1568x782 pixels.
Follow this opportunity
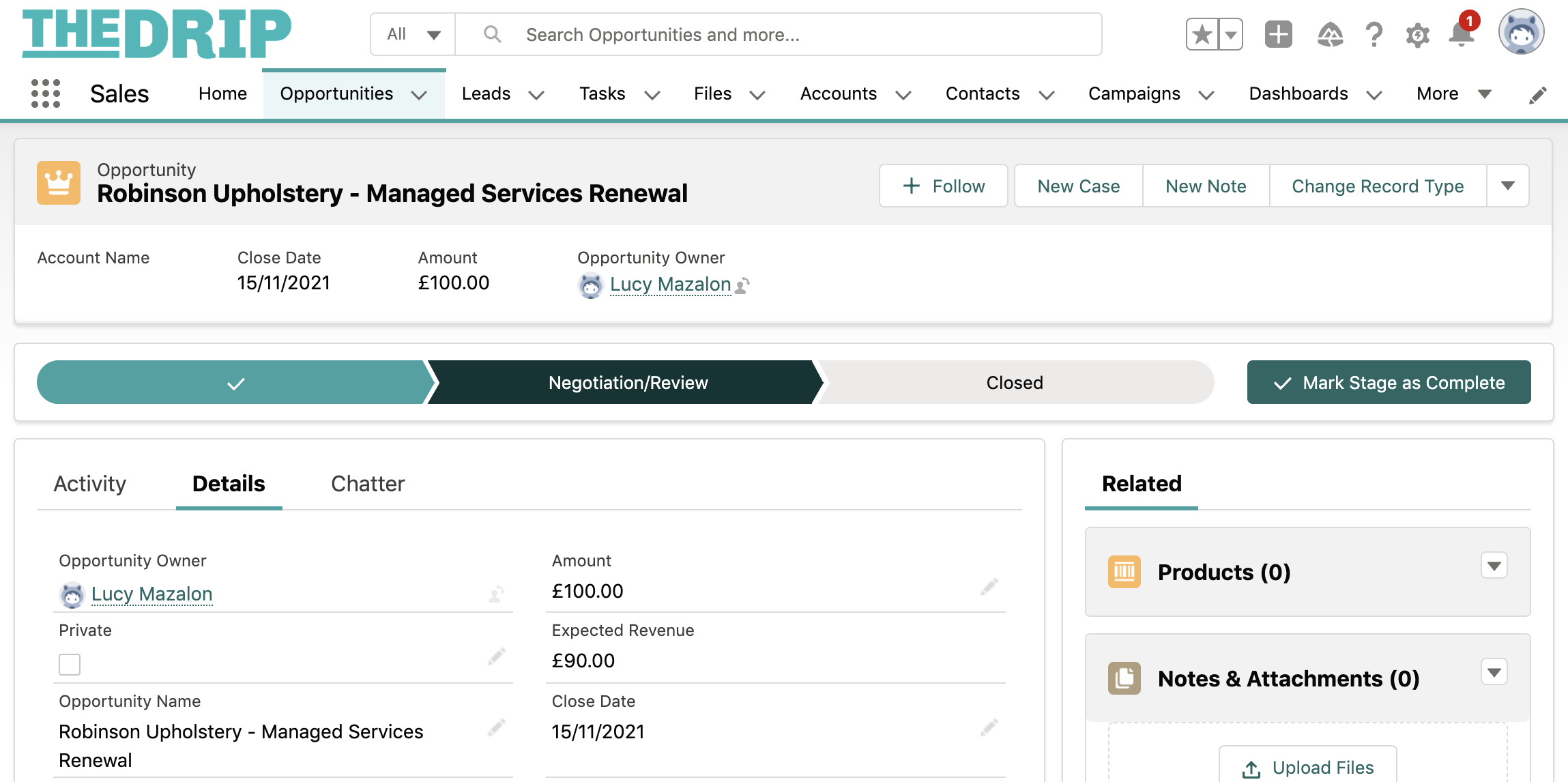click(x=943, y=186)
